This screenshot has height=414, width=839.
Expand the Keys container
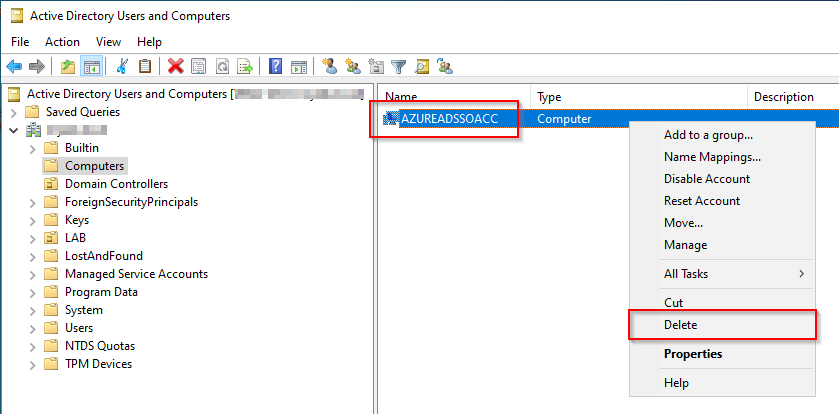[x=33, y=220]
